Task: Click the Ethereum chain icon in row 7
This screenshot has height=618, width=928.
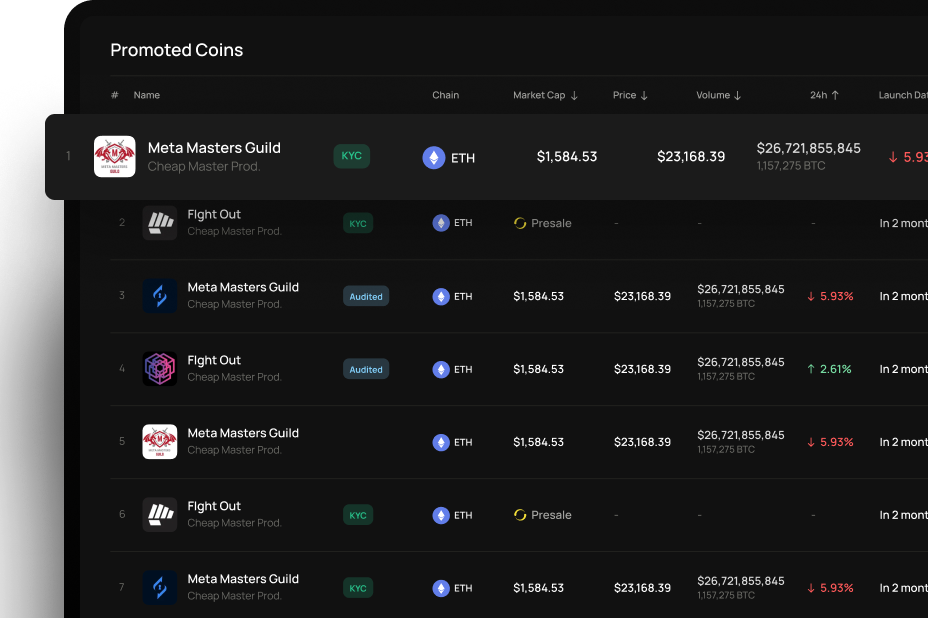Action: tap(441, 588)
